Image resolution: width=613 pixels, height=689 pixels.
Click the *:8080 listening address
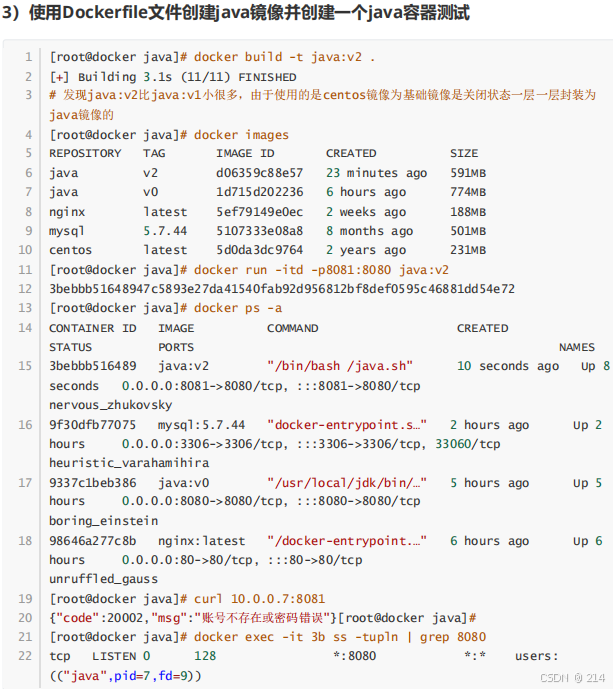click(355, 656)
